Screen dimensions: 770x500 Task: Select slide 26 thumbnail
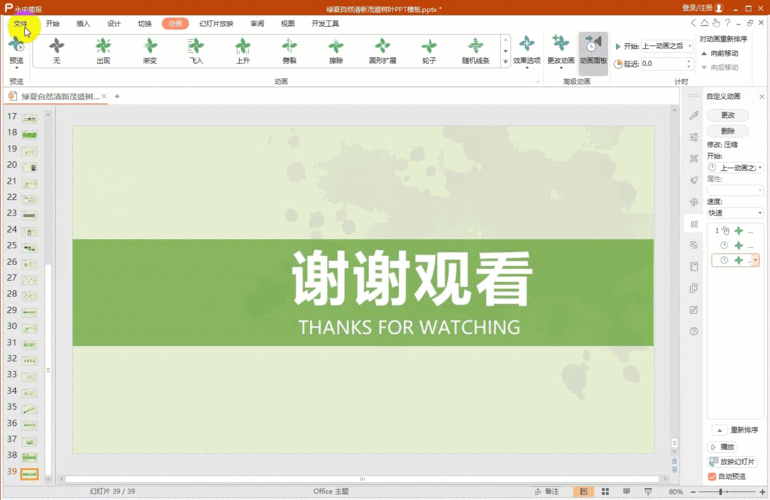(x=29, y=264)
